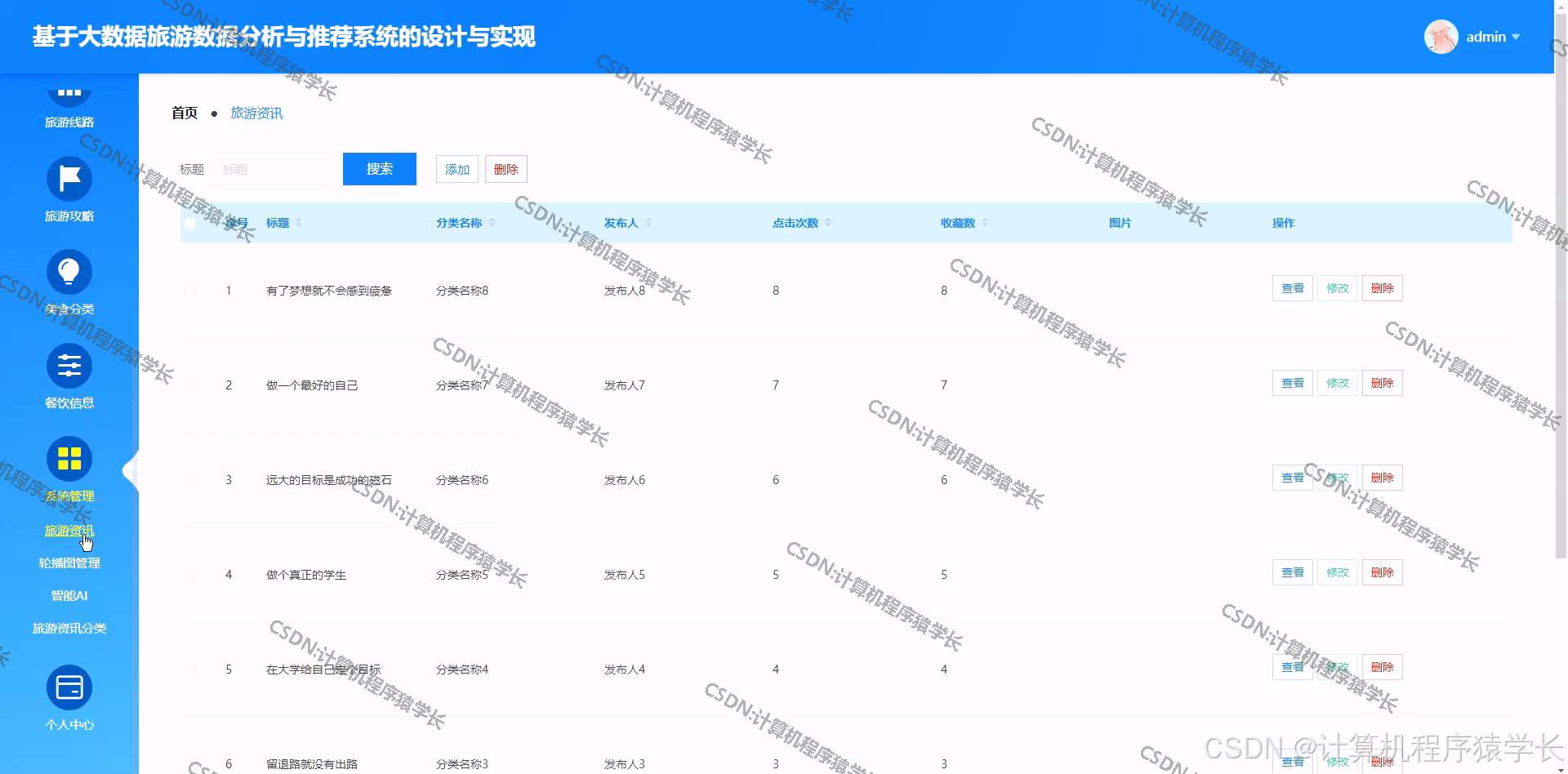
Task: View row 远大的目标是成功的磁石
Action: click(x=1293, y=478)
